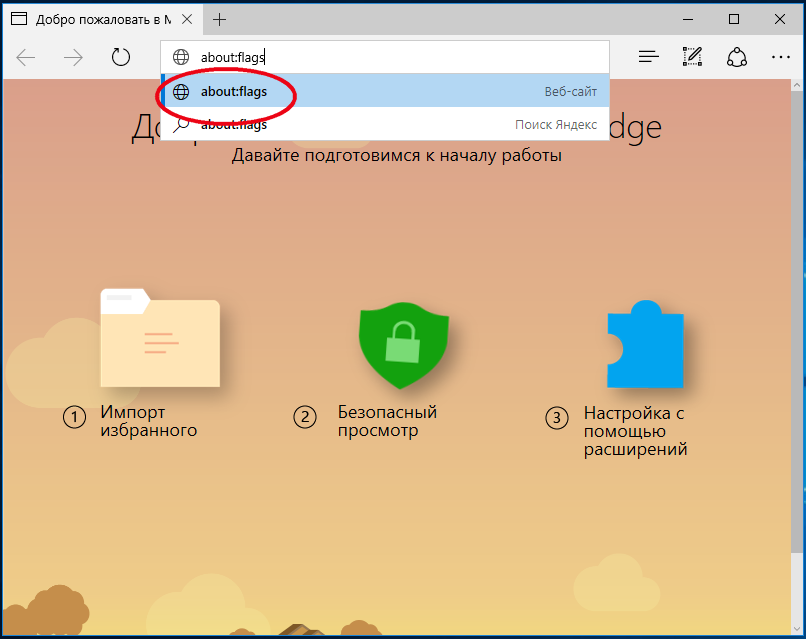Select the 'Добро пожаловать в M' tab
806x639 pixels.
pos(102,20)
